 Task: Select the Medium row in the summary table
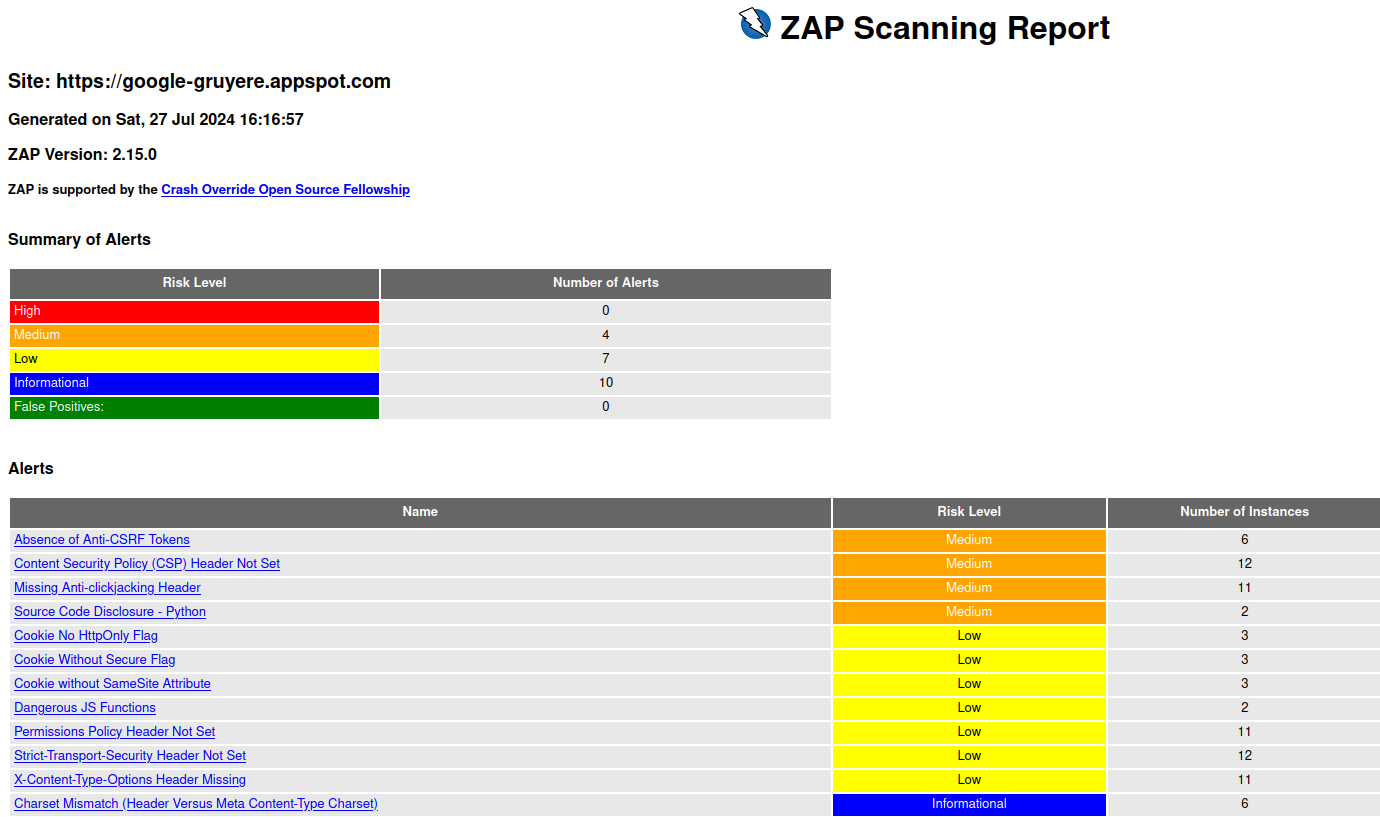click(x=194, y=334)
